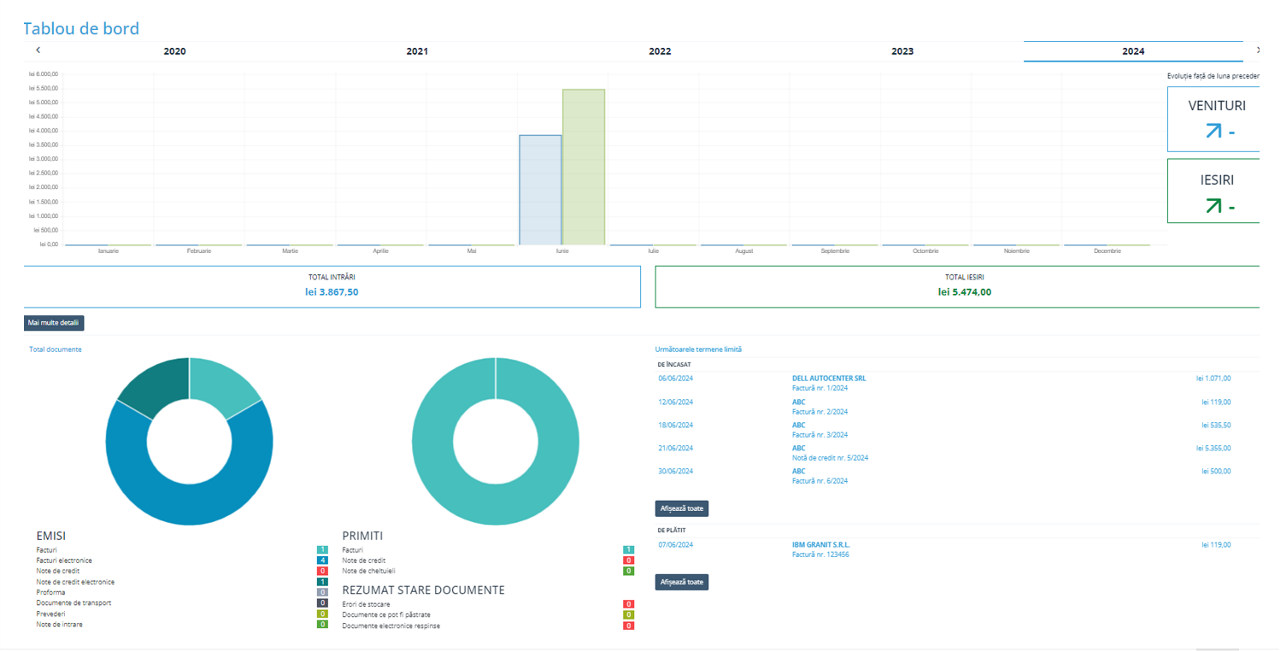Click the Note de credit electronice badge
Viewport: 1280px width, 651px height.
click(322, 582)
